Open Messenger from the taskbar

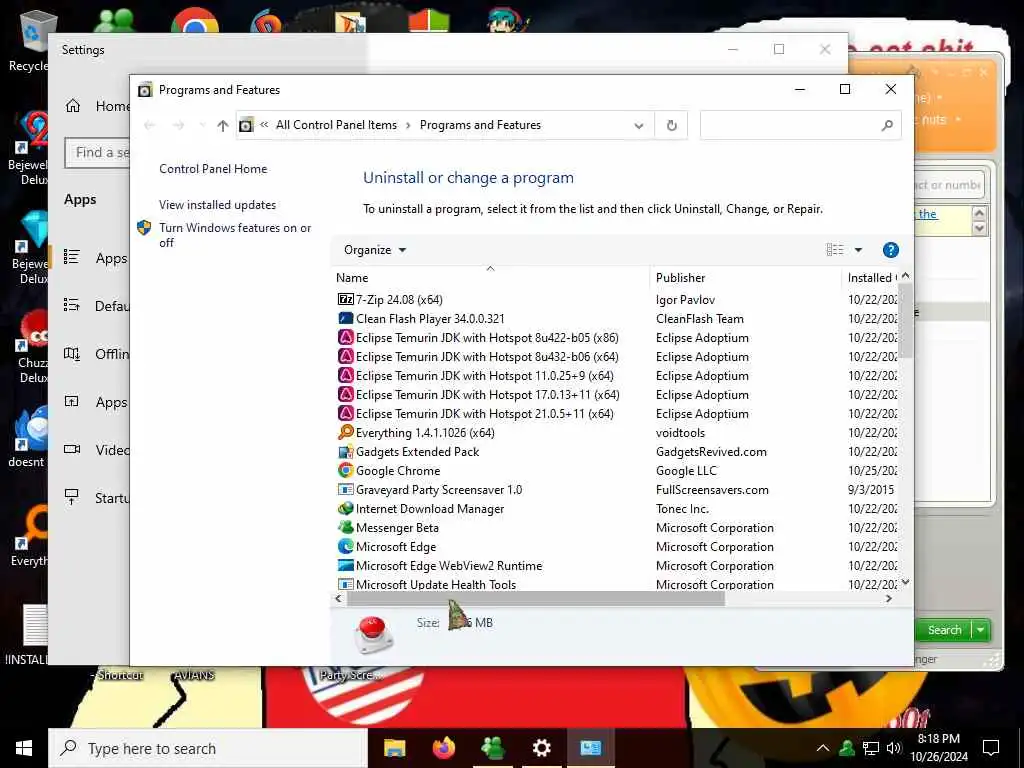[x=493, y=748]
